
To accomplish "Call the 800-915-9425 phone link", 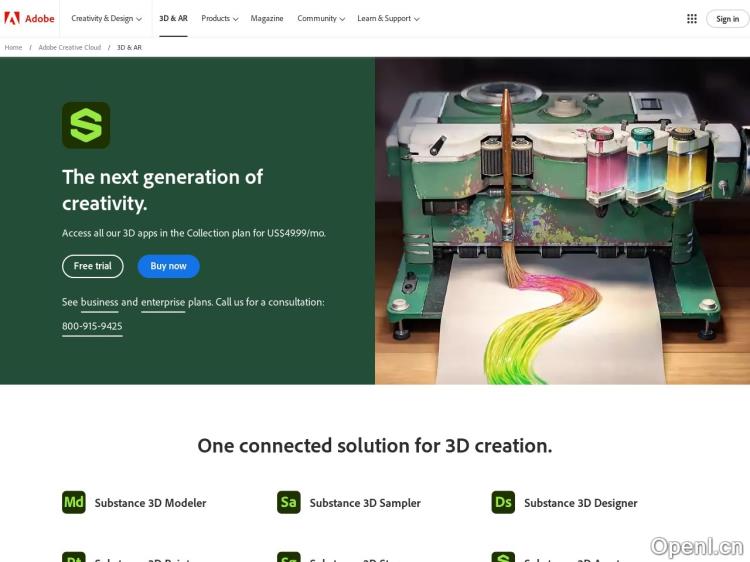I will coord(92,326).
